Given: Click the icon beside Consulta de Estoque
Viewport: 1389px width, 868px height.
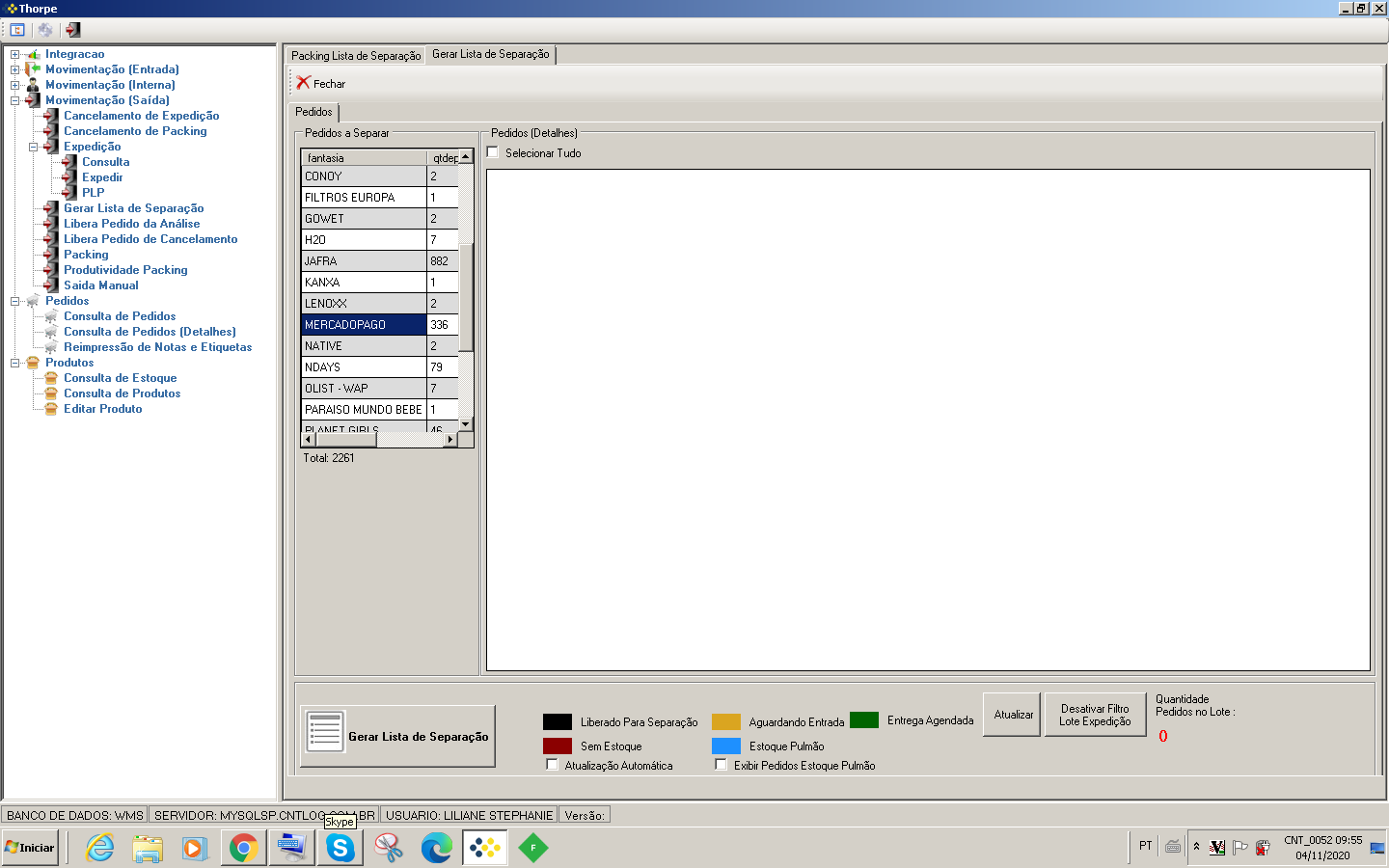Looking at the screenshot, I should pyautogui.click(x=52, y=378).
